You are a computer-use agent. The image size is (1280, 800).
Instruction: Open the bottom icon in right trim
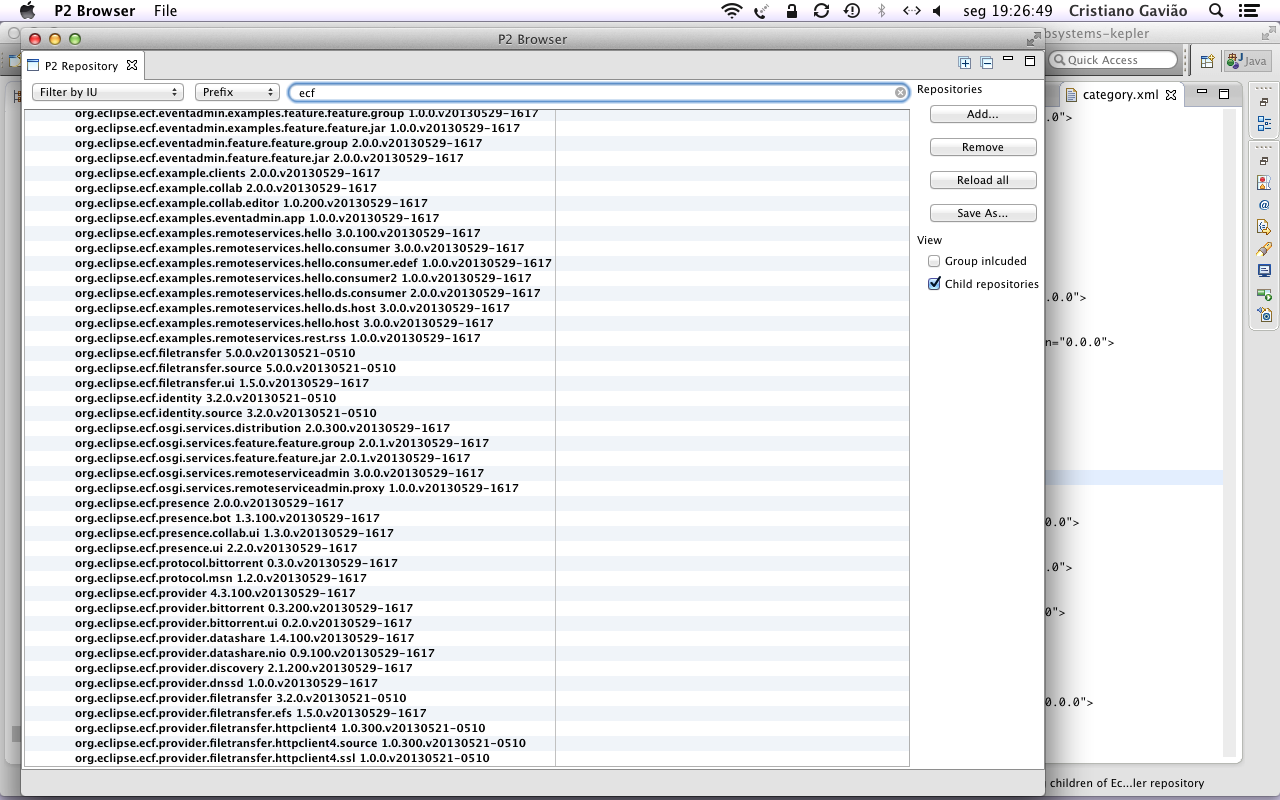point(1264,315)
